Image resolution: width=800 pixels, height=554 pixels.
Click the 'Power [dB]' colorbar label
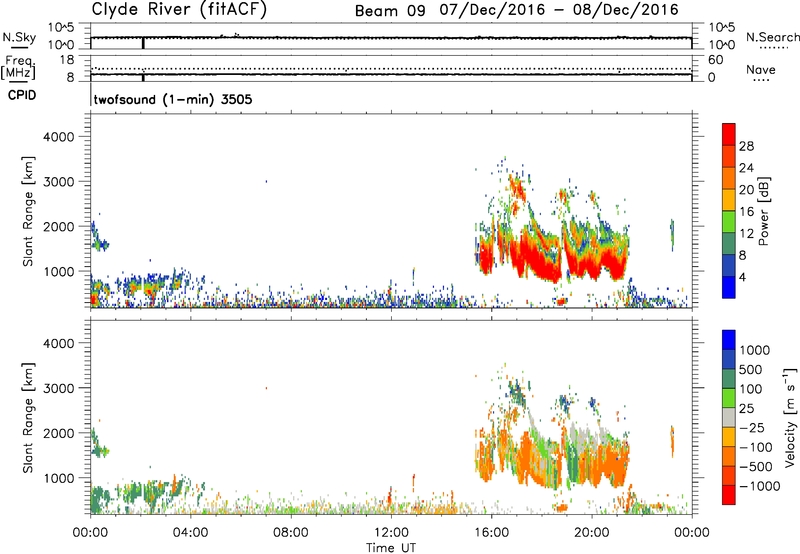point(763,211)
